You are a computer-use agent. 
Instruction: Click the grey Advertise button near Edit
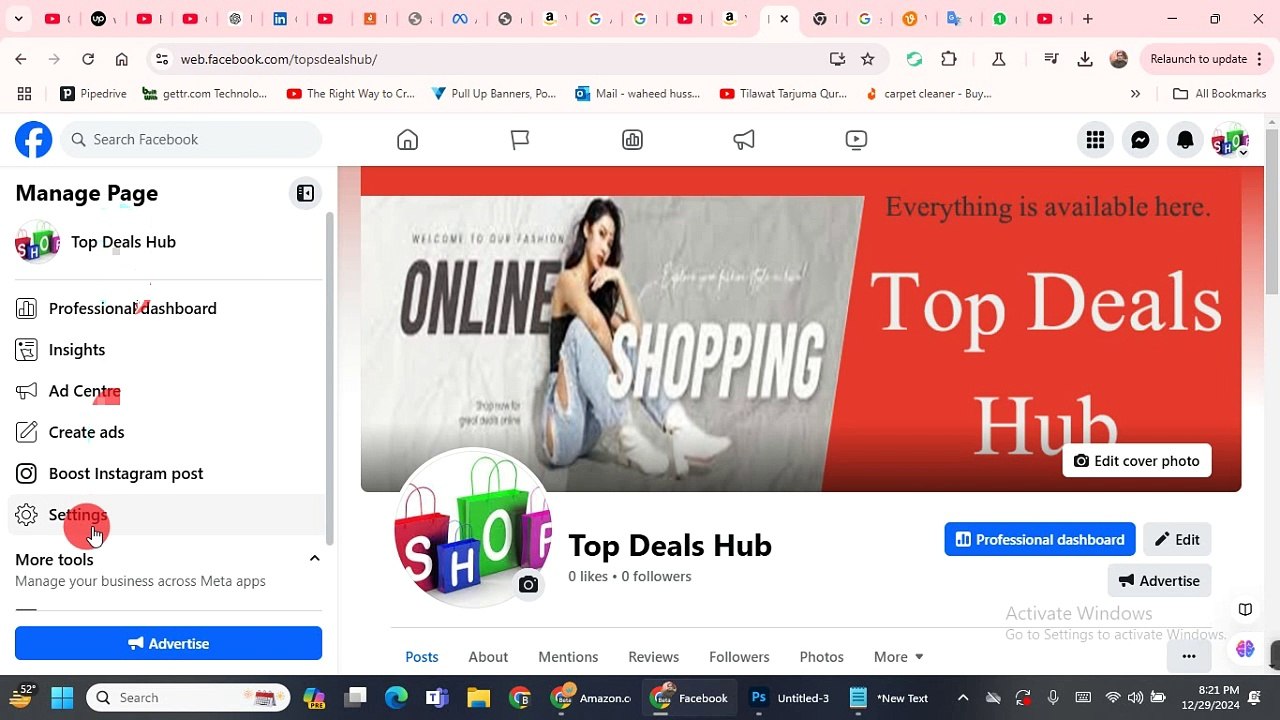[1159, 581]
